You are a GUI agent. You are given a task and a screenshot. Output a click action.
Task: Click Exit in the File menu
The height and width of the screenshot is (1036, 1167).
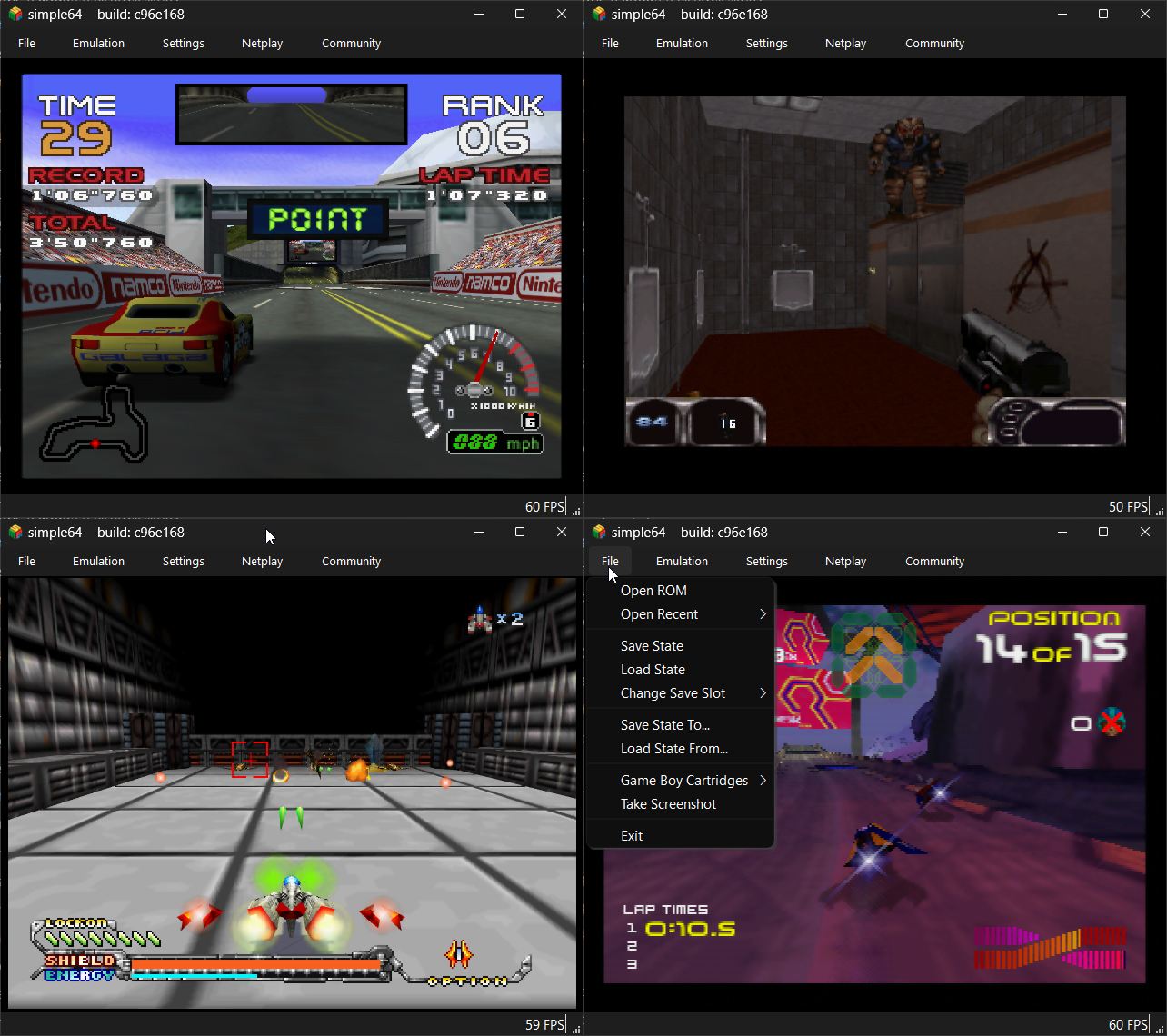[632, 836]
